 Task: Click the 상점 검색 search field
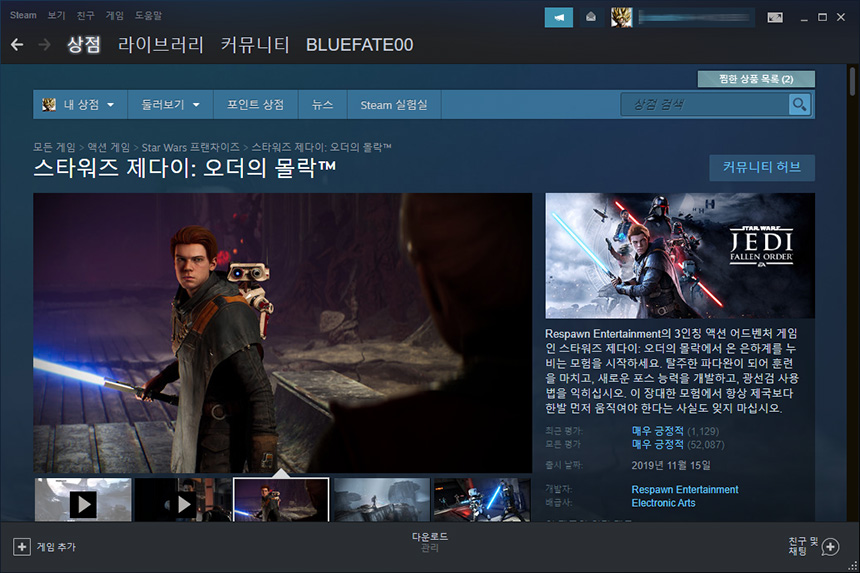tap(705, 104)
